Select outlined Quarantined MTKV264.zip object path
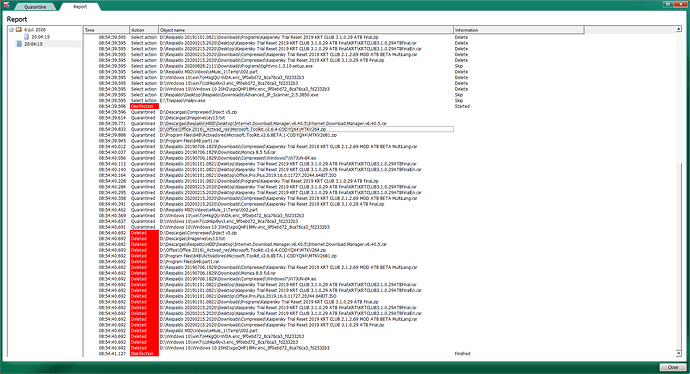 306,129
